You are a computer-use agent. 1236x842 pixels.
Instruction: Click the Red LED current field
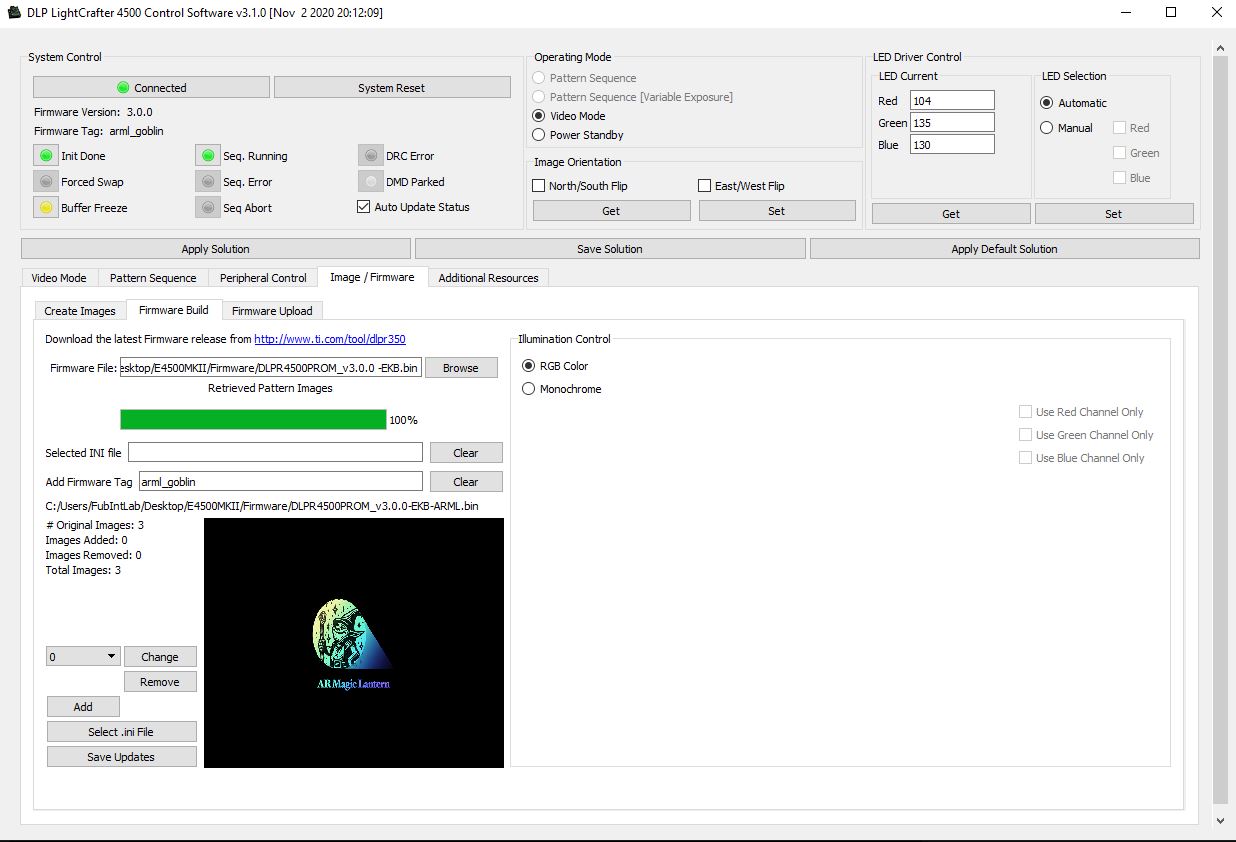tap(952, 100)
